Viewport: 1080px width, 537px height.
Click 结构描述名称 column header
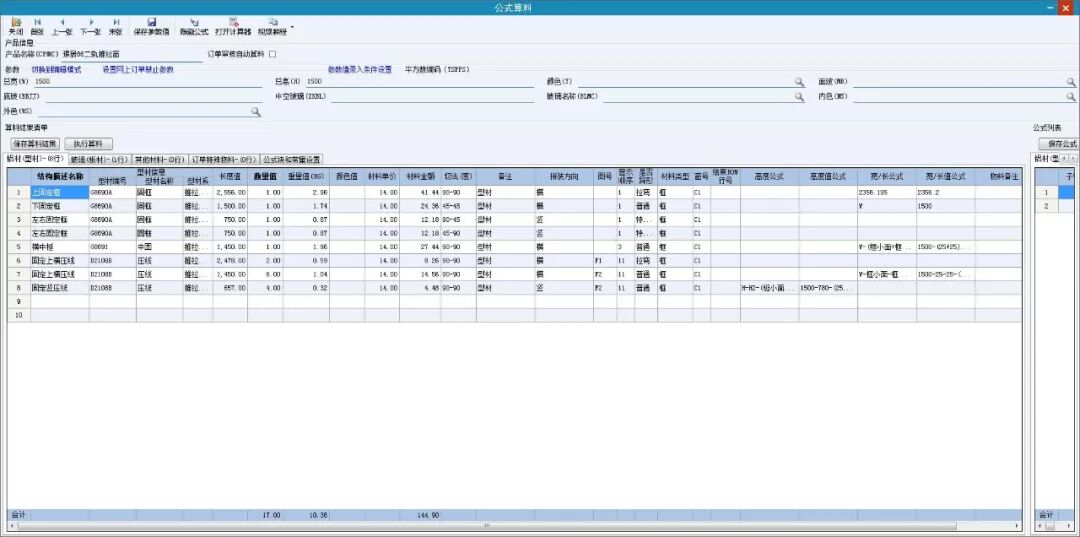pos(60,176)
